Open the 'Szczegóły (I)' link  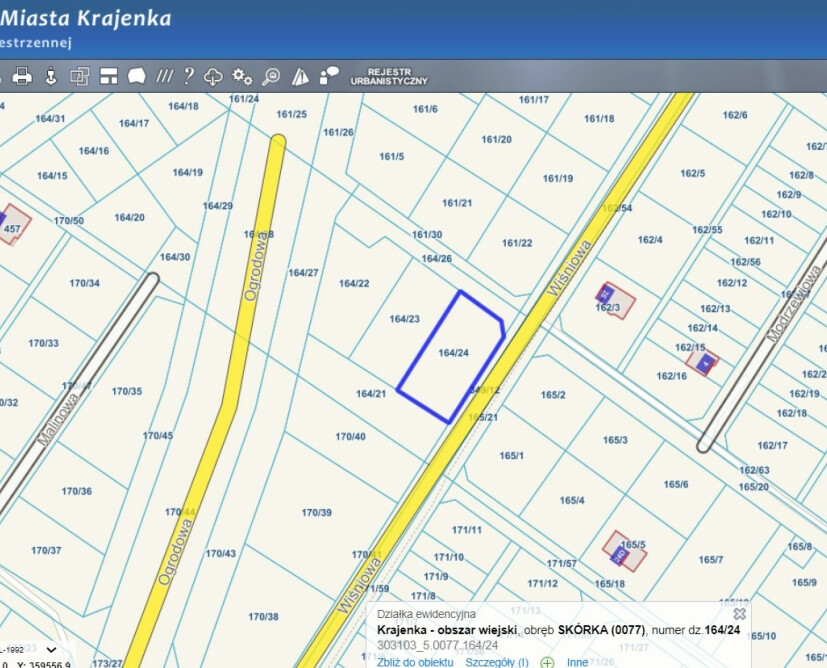pos(497,662)
